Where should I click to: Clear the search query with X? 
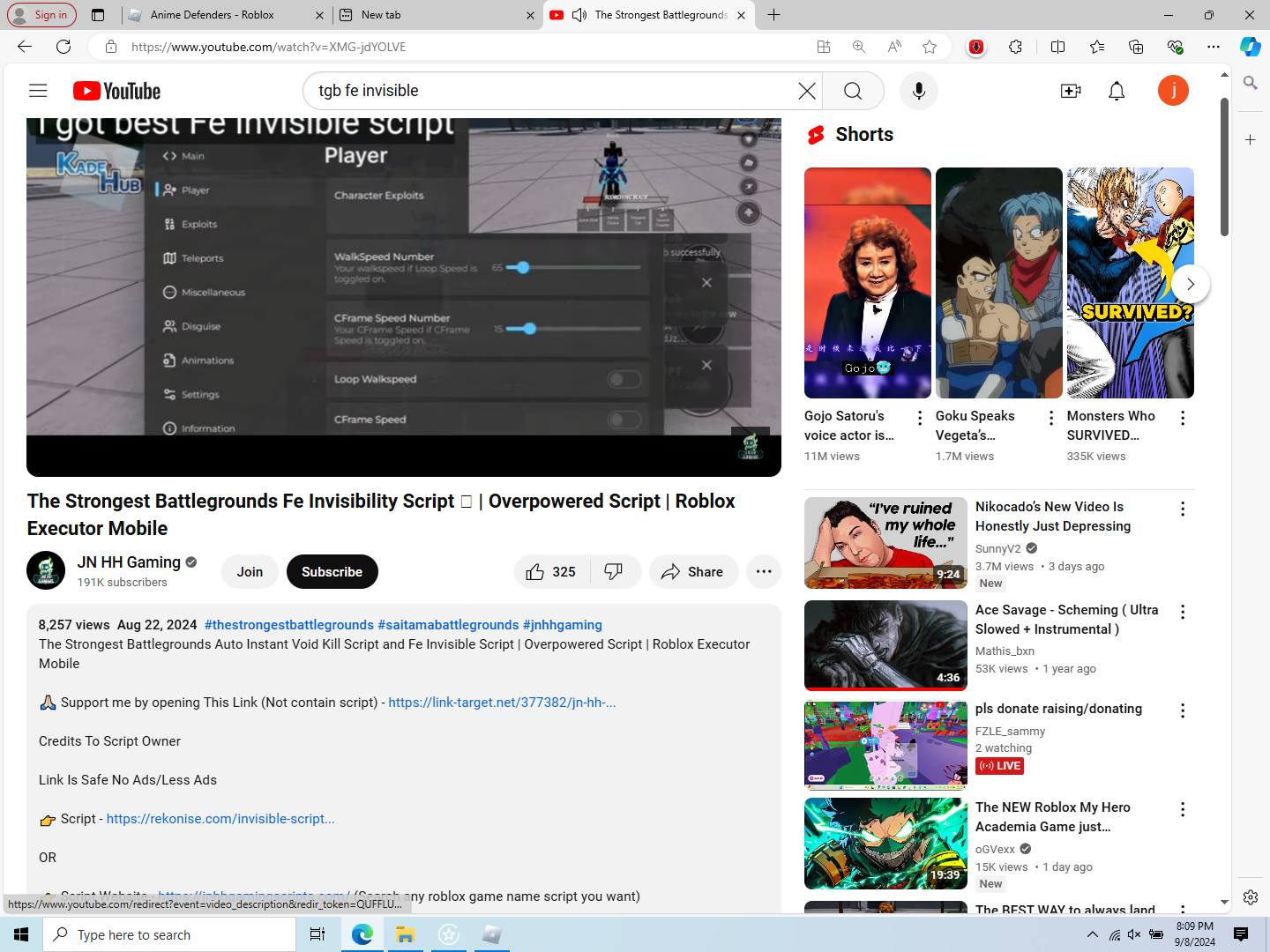[807, 91]
